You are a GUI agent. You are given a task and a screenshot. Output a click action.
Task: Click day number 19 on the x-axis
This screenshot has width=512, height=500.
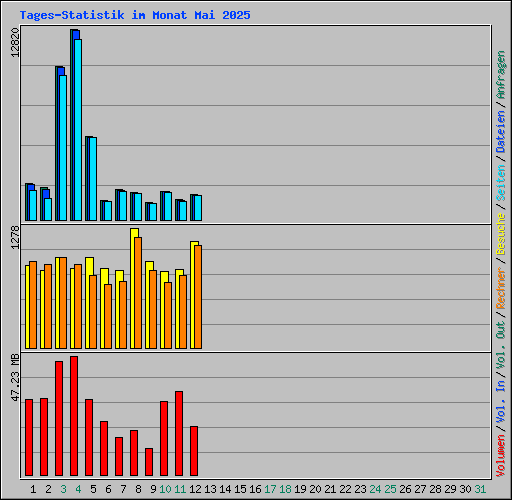[300, 489]
